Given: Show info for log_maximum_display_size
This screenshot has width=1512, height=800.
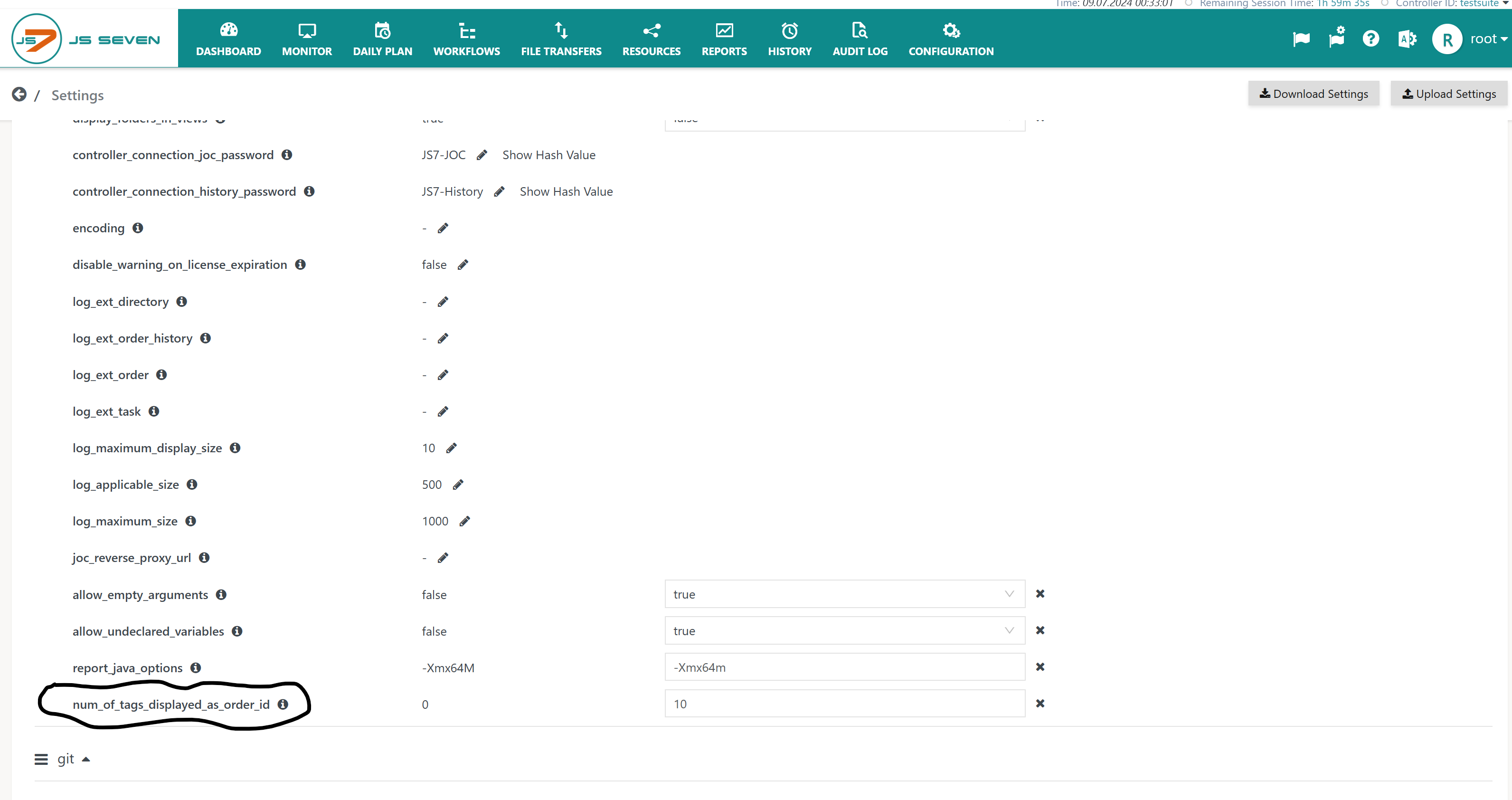Looking at the screenshot, I should [x=235, y=448].
